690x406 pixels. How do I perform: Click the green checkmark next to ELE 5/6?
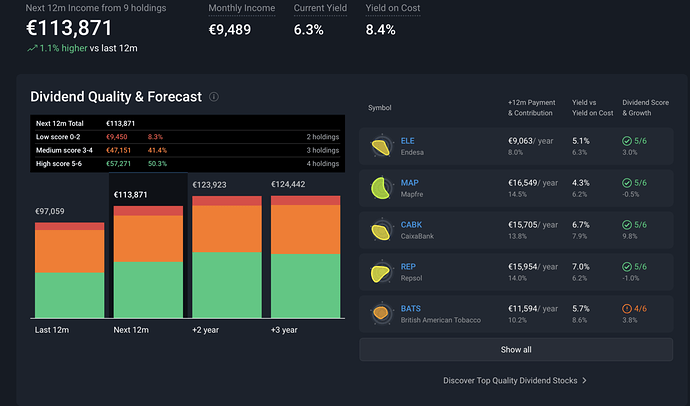(627, 141)
